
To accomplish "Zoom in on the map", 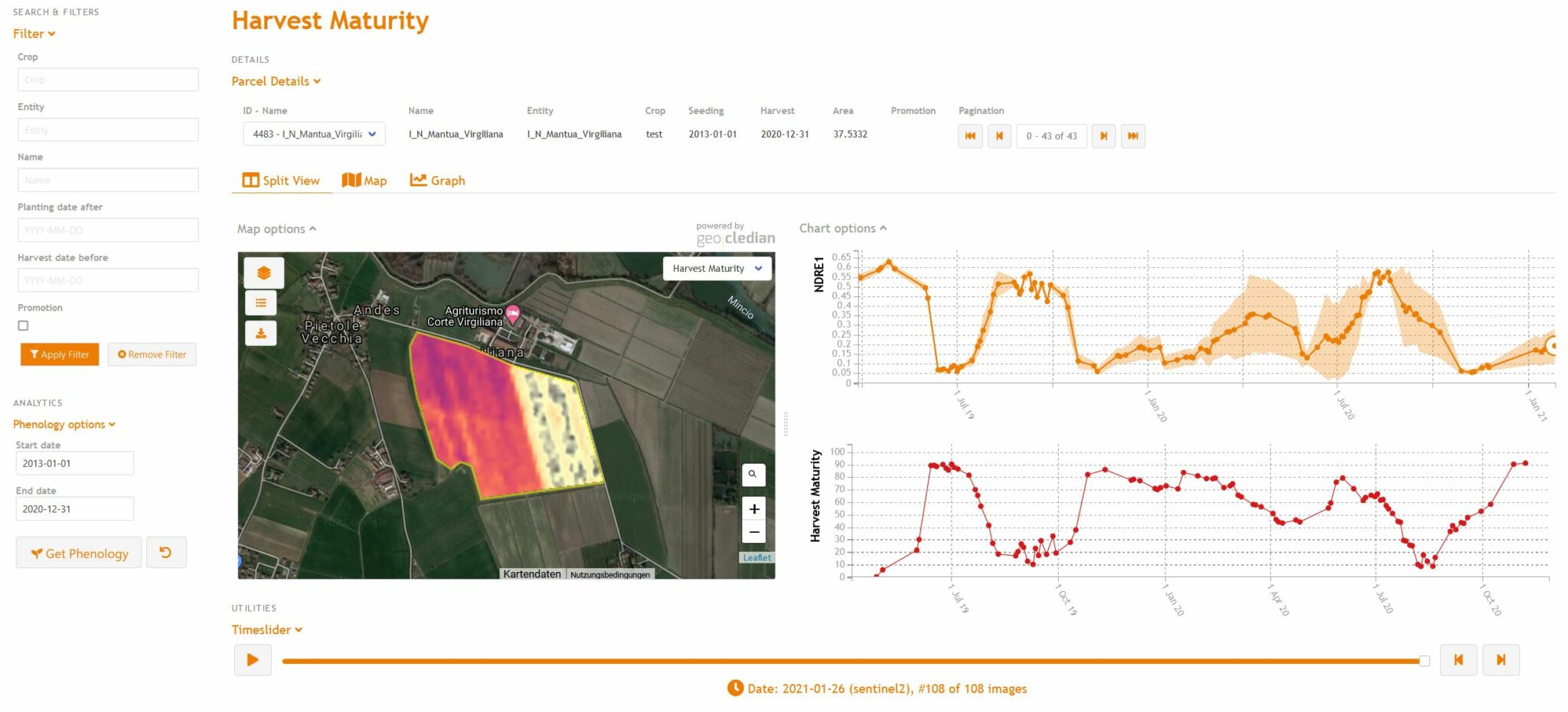I will [x=753, y=509].
